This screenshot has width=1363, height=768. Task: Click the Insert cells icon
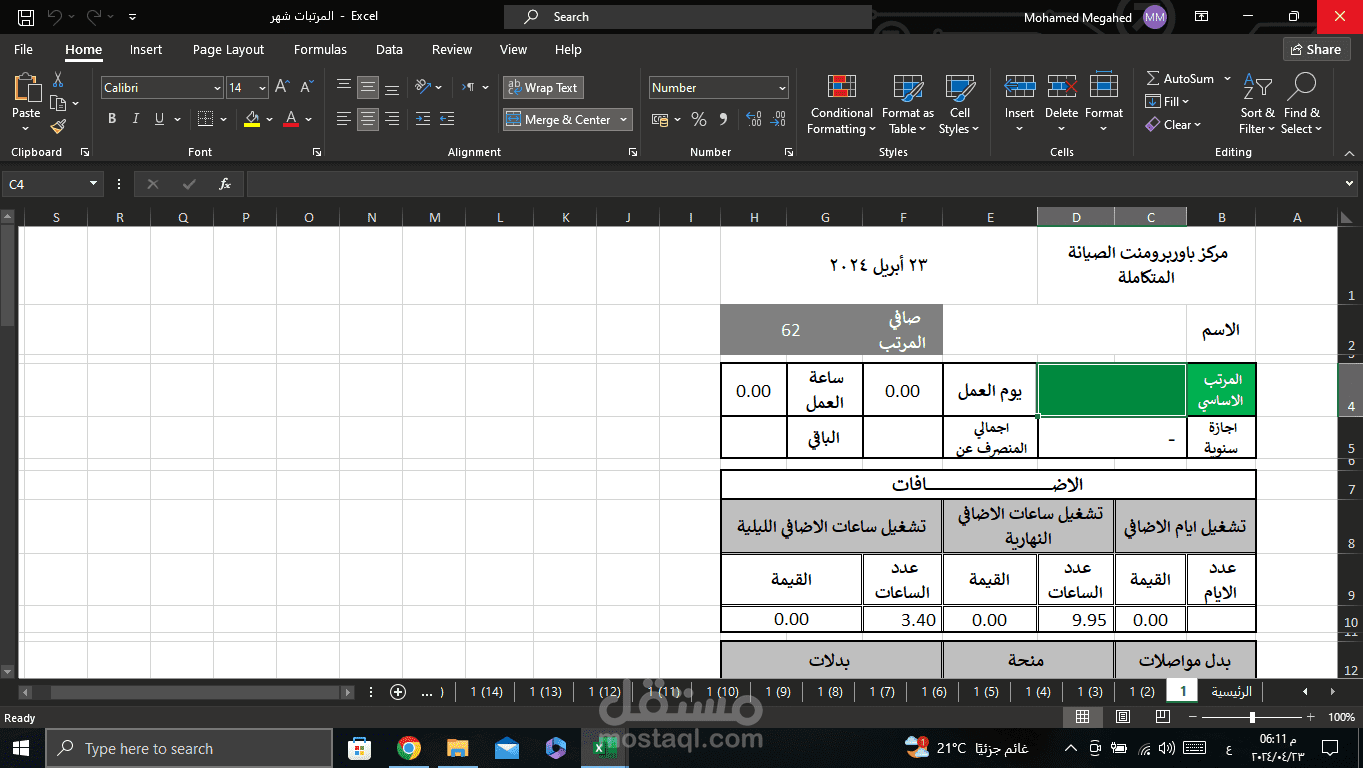tap(1019, 88)
